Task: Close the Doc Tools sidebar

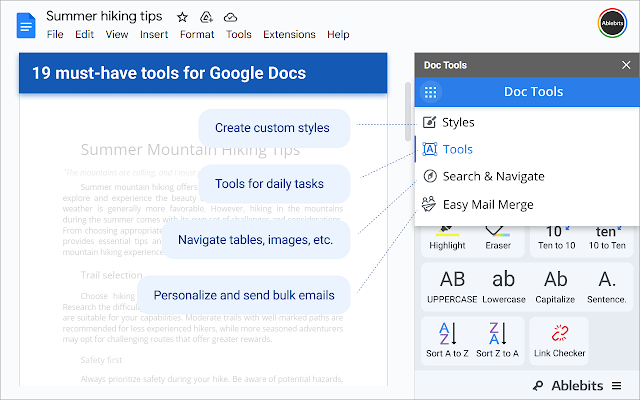Action: (x=626, y=65)
